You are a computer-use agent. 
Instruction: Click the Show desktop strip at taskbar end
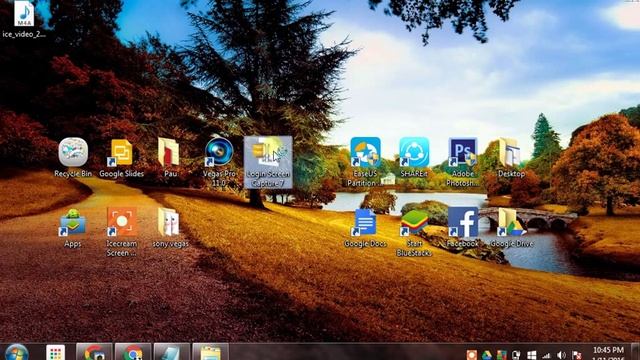[636, 352]
